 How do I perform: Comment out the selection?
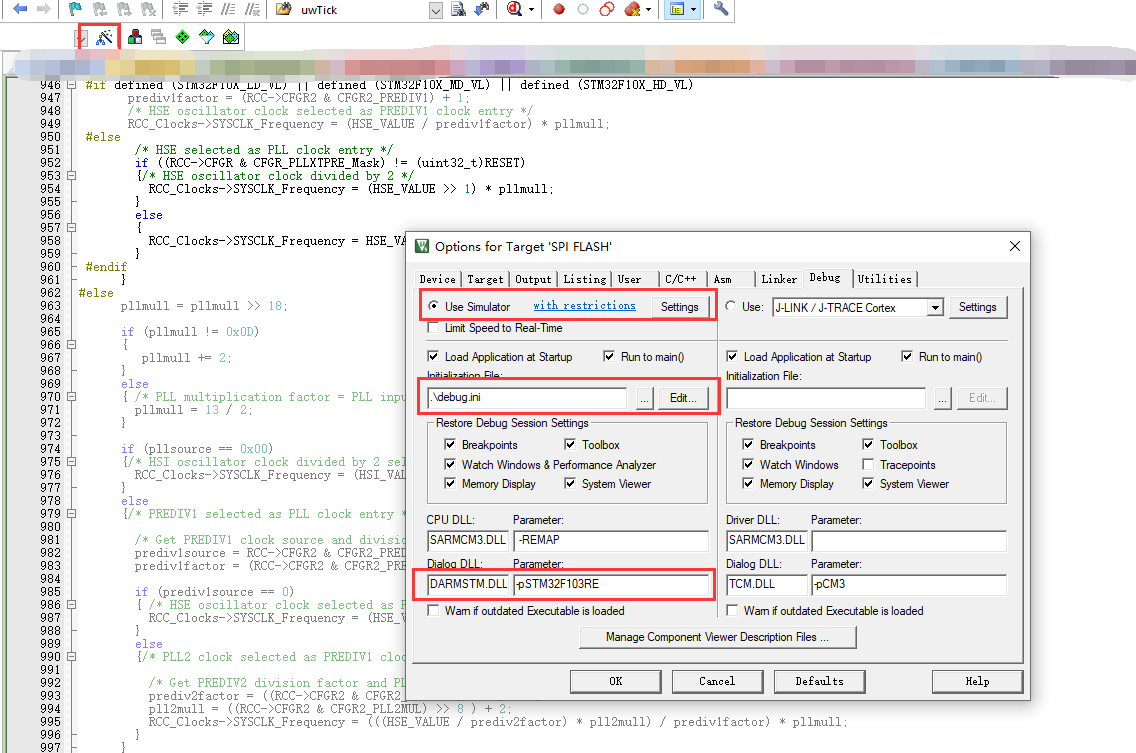tap(228, 9)
